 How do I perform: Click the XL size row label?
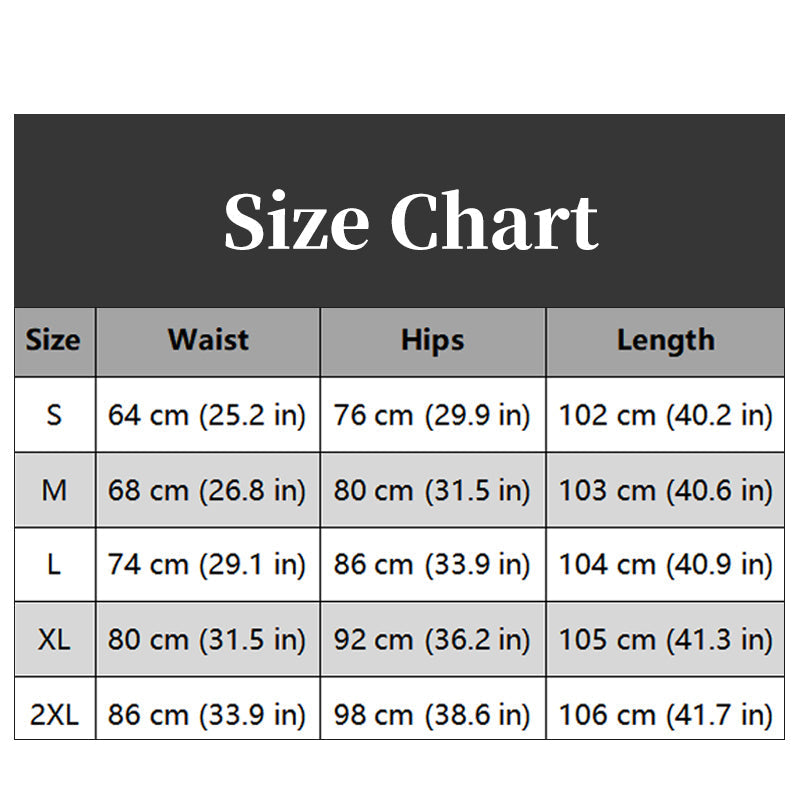coord(55,639)
